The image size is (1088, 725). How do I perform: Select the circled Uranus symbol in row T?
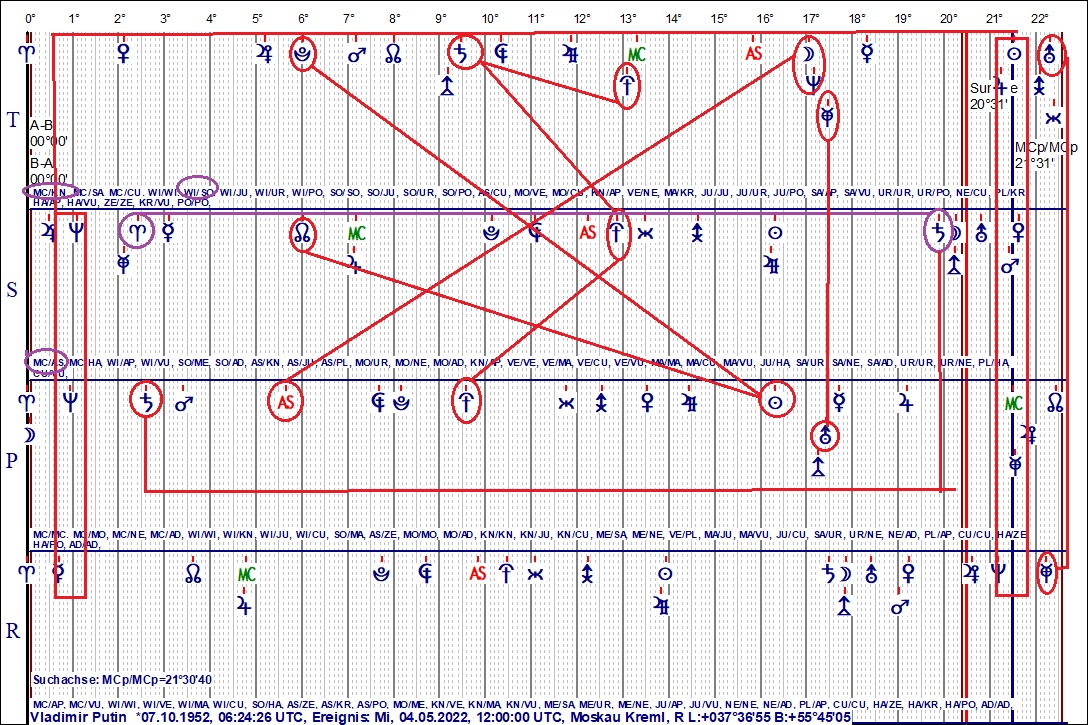(x=1049, y=54)
